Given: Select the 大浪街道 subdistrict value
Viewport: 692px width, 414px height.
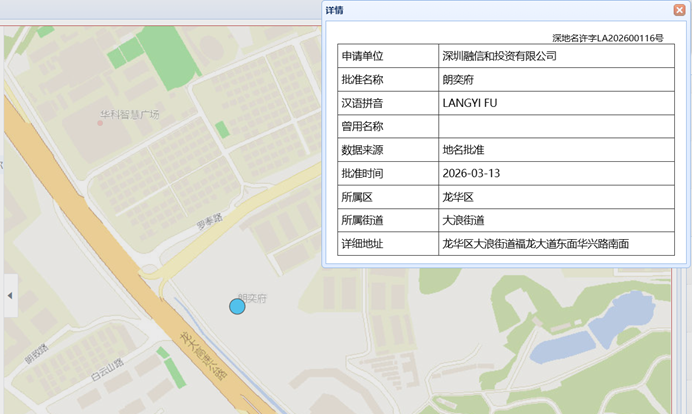Looking at the screenshot, I should [x=463, y=220].
